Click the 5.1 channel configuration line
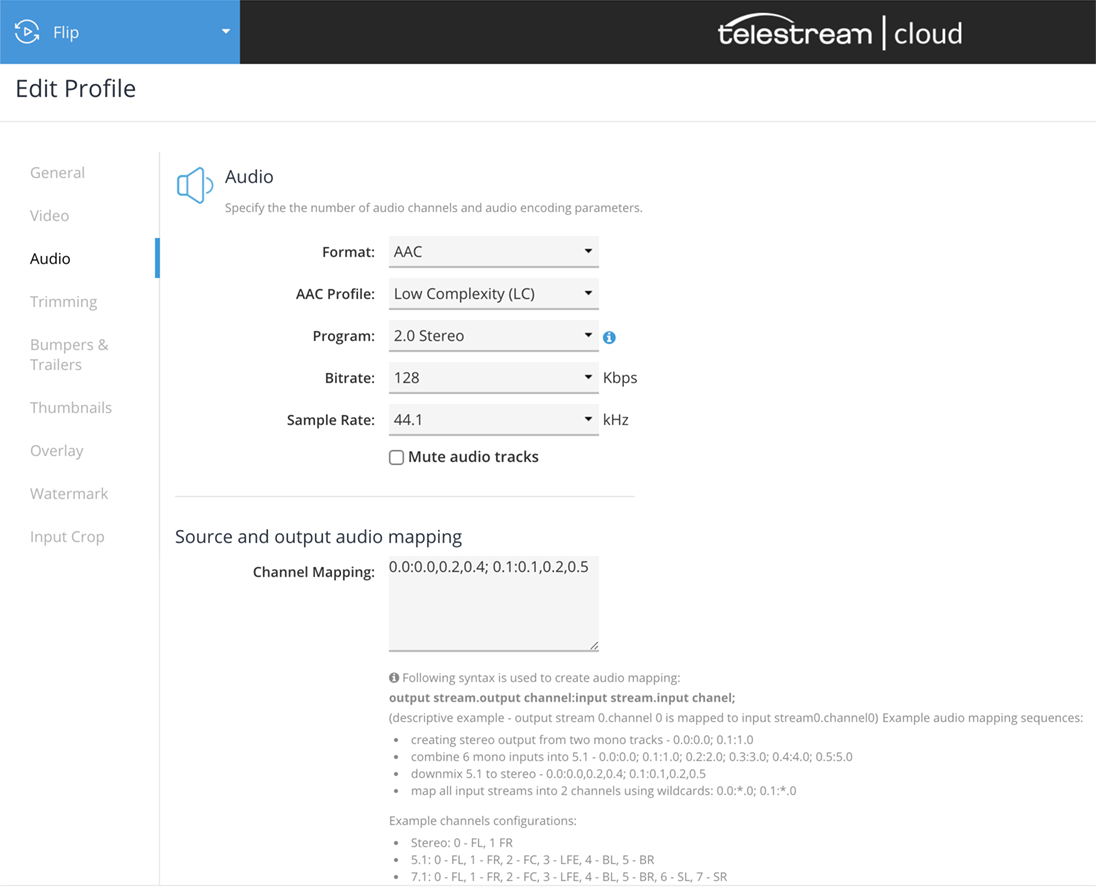Screen dimensions: 1096x887 click(x=533, y=860)
